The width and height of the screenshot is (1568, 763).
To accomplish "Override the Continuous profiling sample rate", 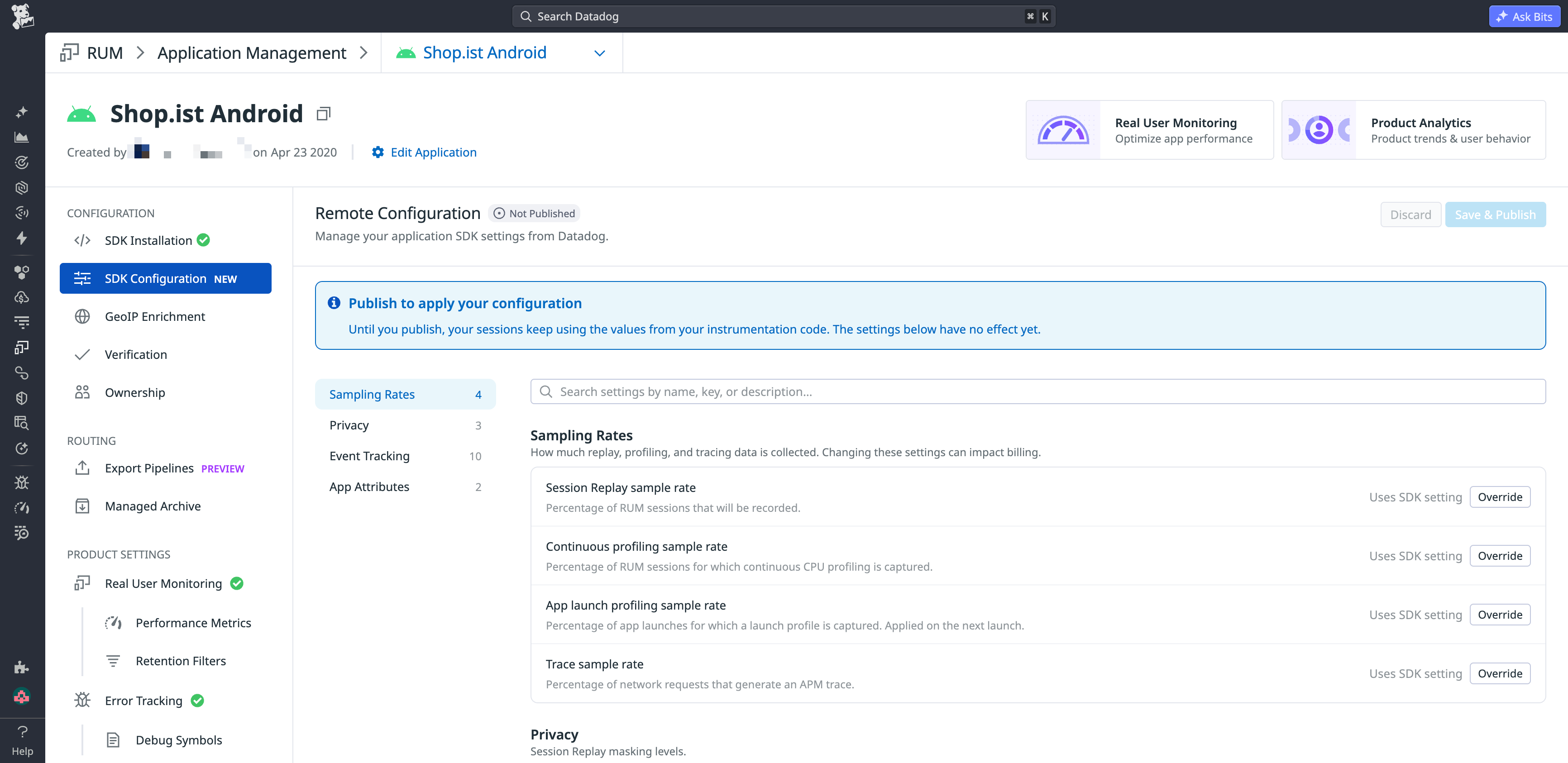I will click(x=1500, y=556).
